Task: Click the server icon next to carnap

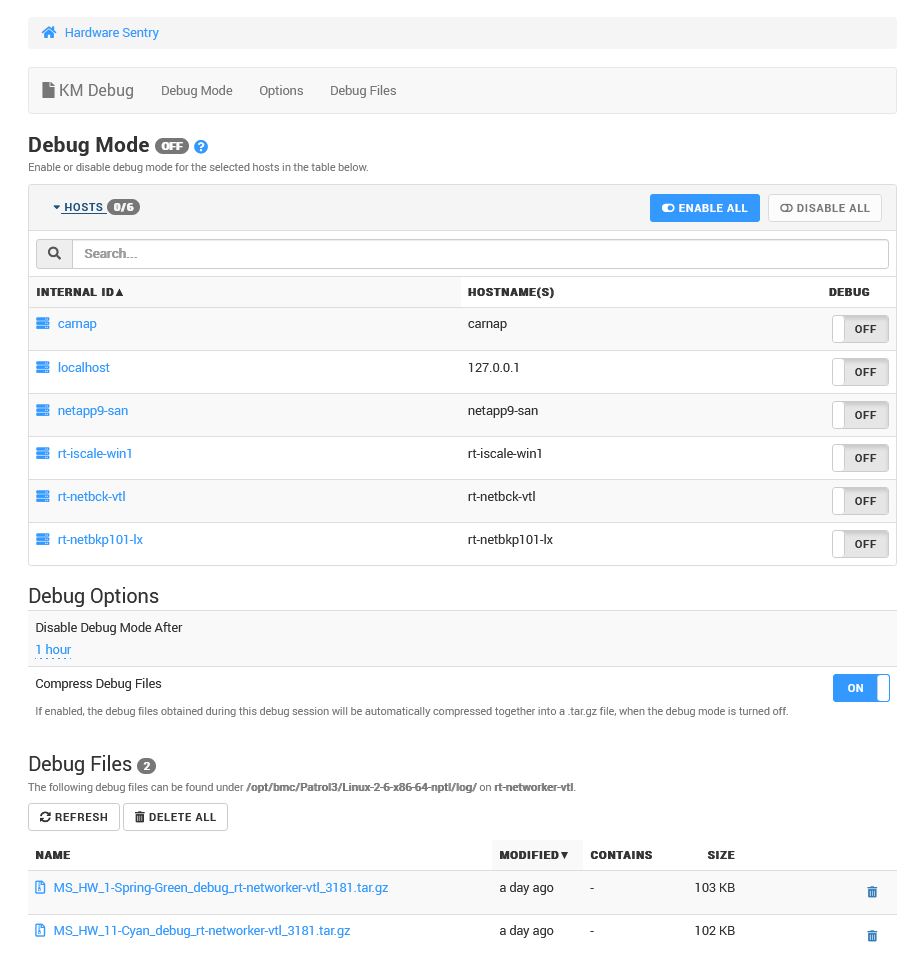Action: pos(43,324)
